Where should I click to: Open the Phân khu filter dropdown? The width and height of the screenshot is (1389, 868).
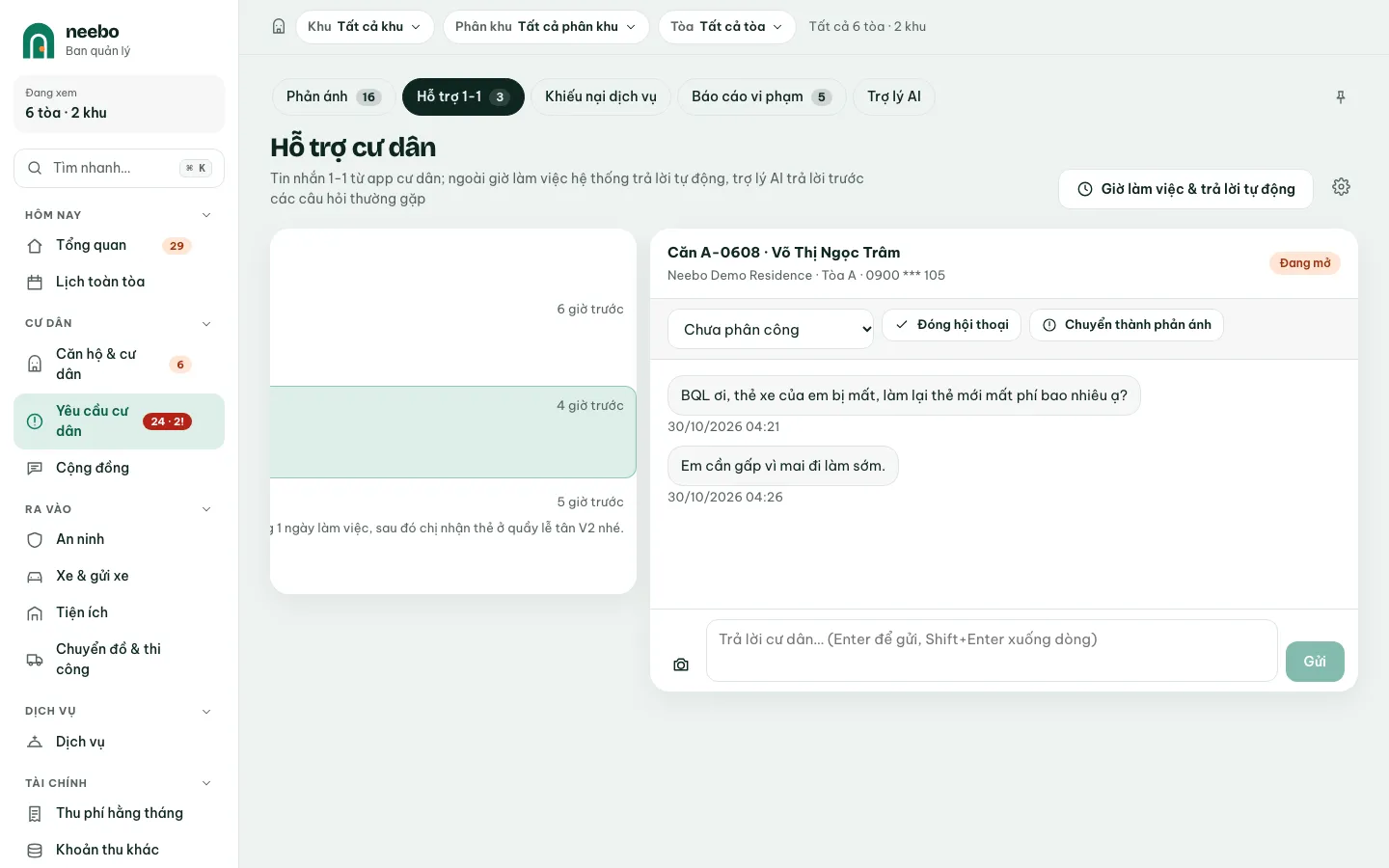point(546,27)
